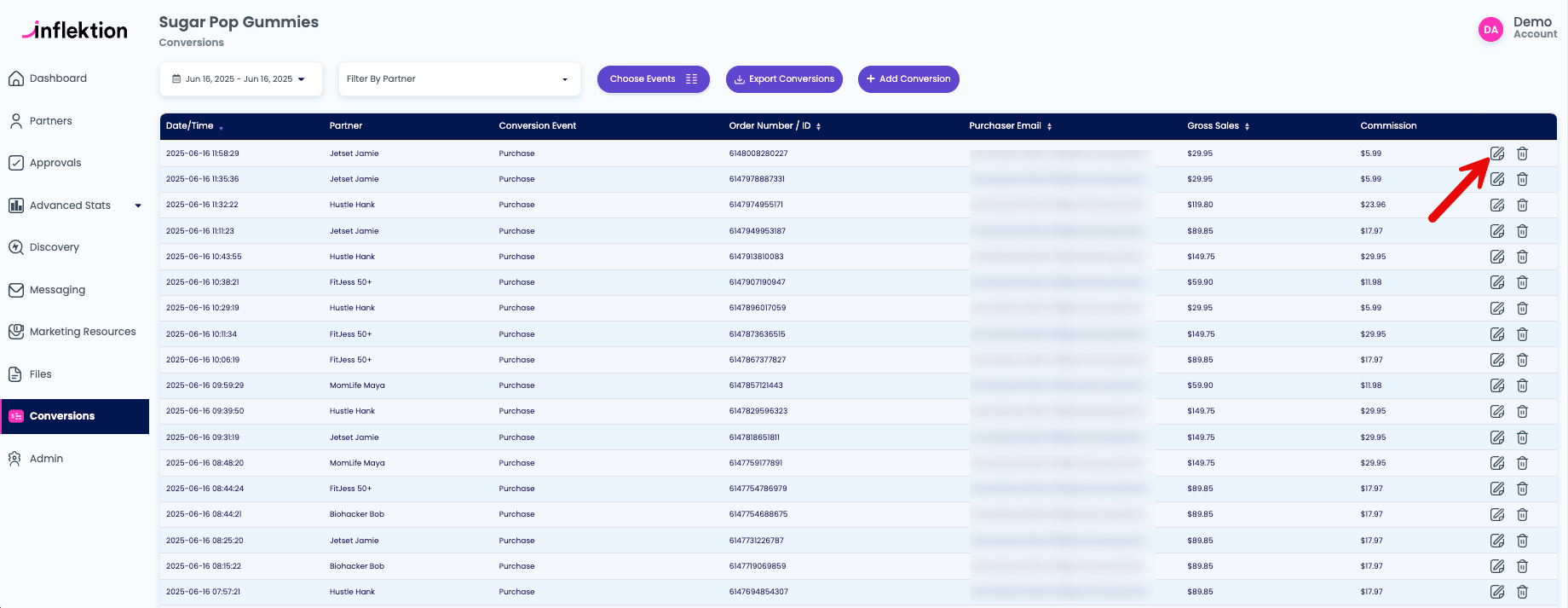The image size is (1568, 608).
Task: Delete the order 6147896017059 conversion
Action: [x=1523, y=308]
